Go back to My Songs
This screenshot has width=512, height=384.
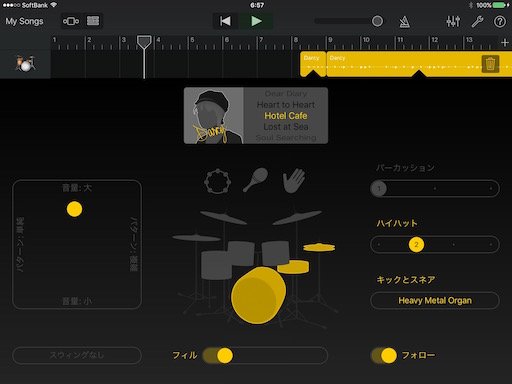pos(24,21)
